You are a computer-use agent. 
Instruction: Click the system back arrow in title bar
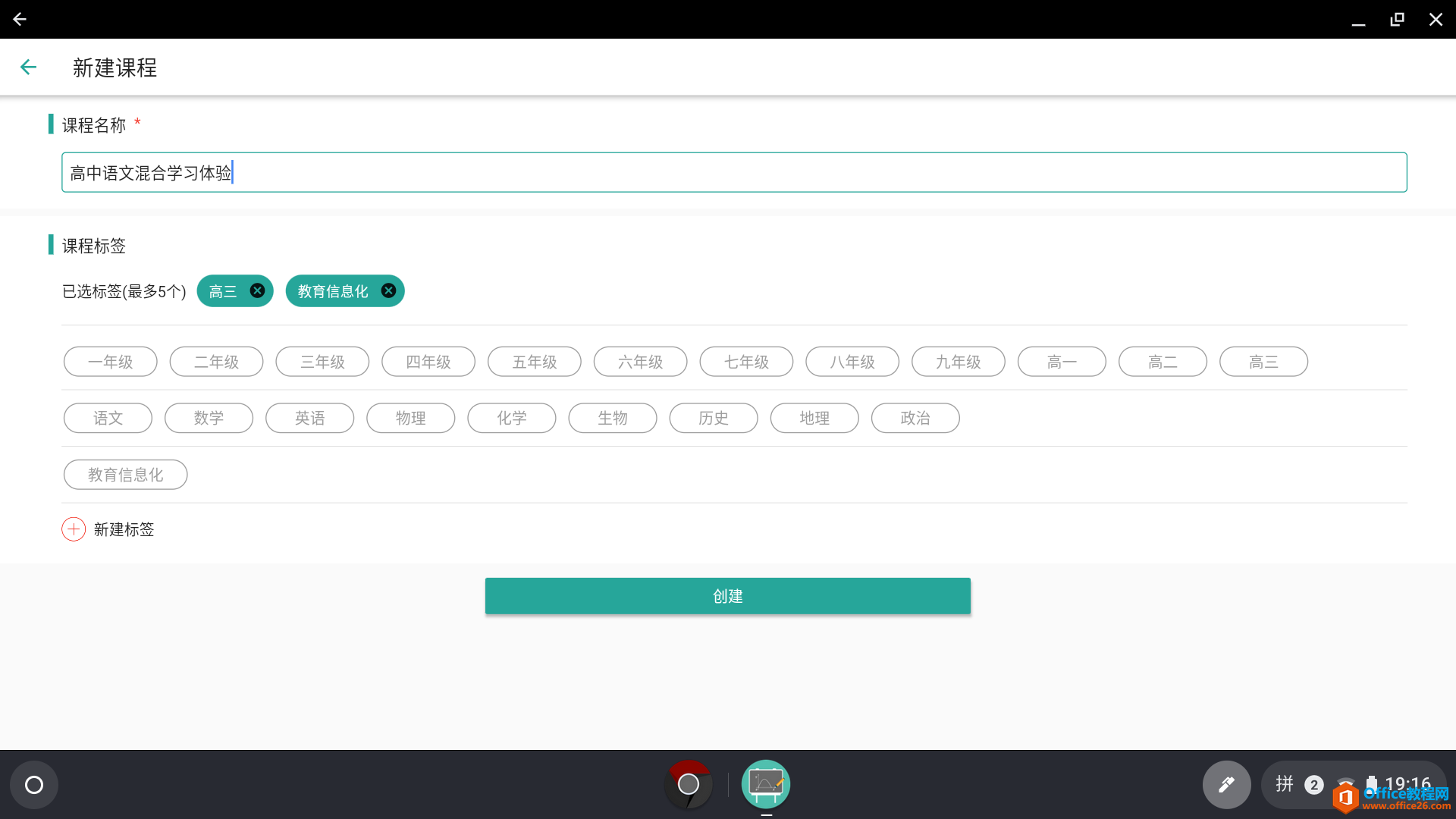point(20,19)
